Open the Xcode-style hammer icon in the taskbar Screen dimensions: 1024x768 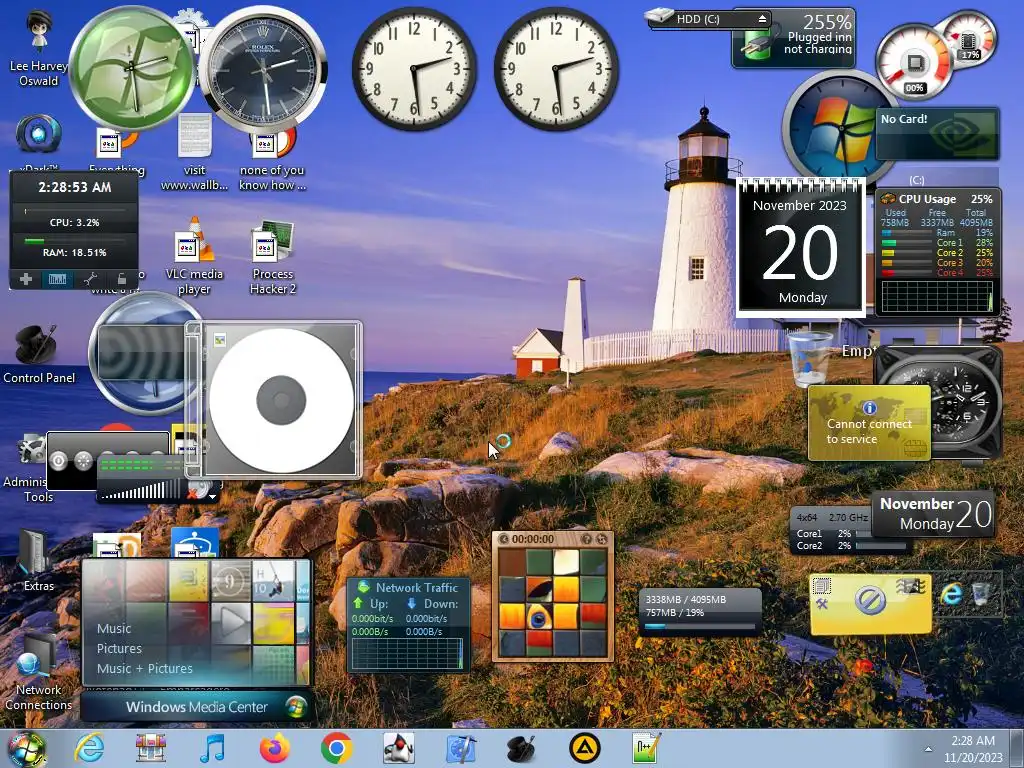(x=460, y=748)
